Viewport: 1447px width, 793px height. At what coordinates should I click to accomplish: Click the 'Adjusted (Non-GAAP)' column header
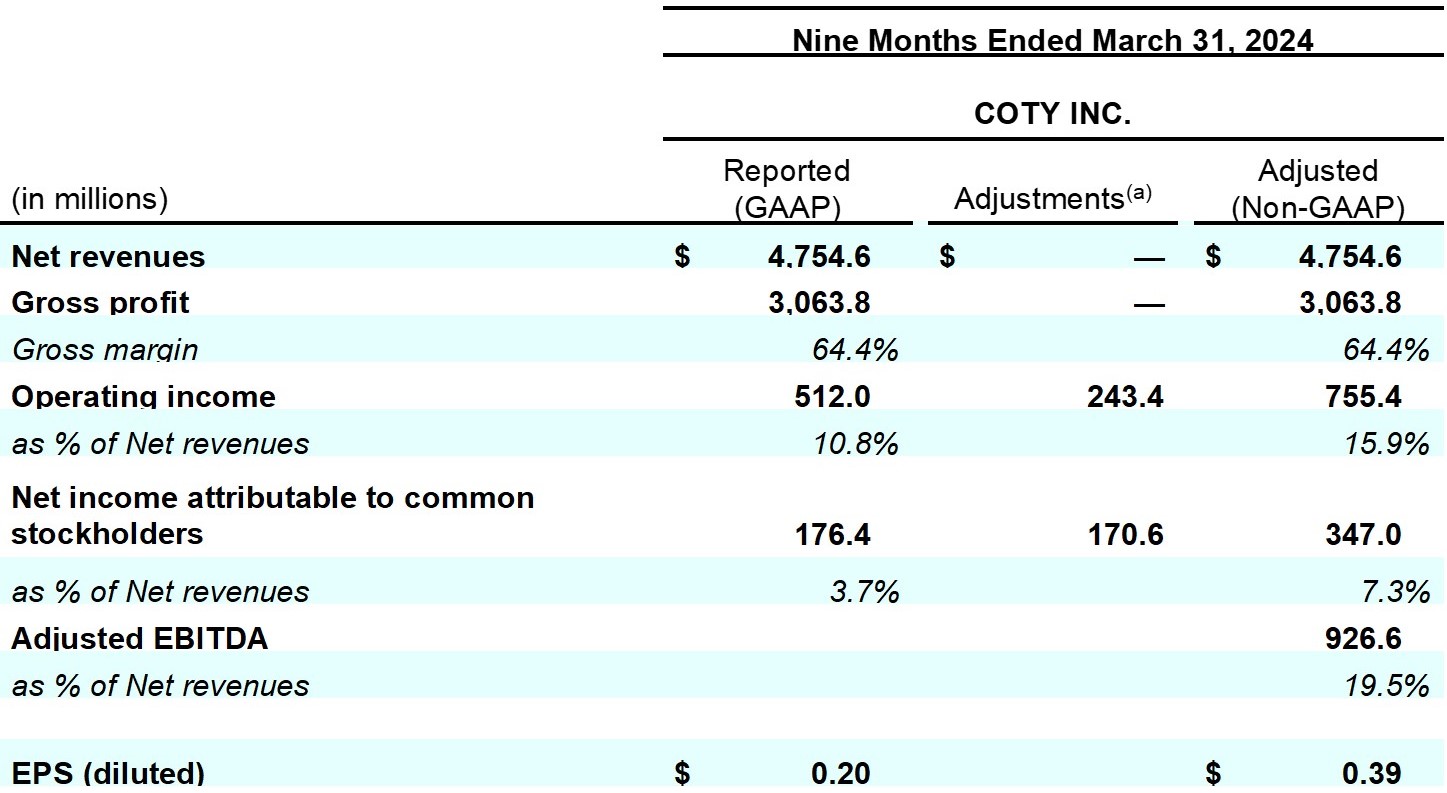pyautogui.click(x=1318, y=188)
